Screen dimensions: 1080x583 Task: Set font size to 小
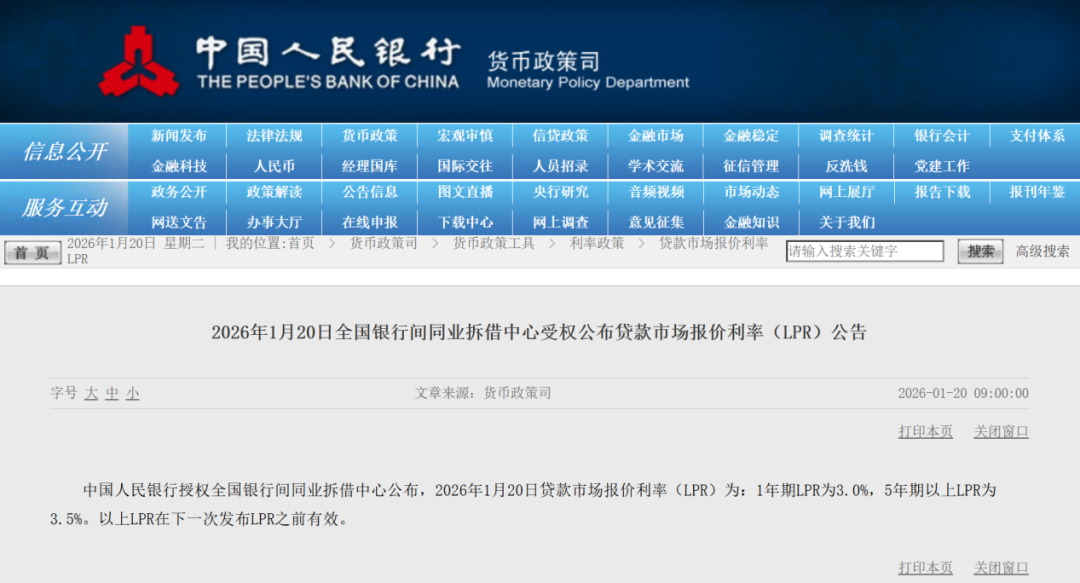pos(132,393)
